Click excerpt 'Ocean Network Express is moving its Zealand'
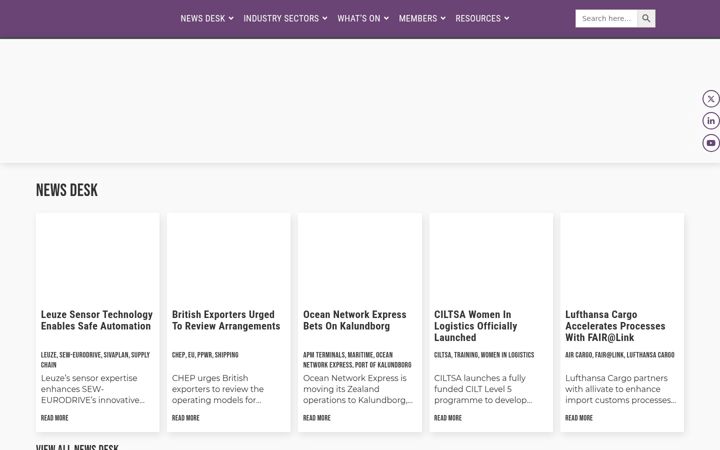The image size is (720, 450). pos(358,389)
